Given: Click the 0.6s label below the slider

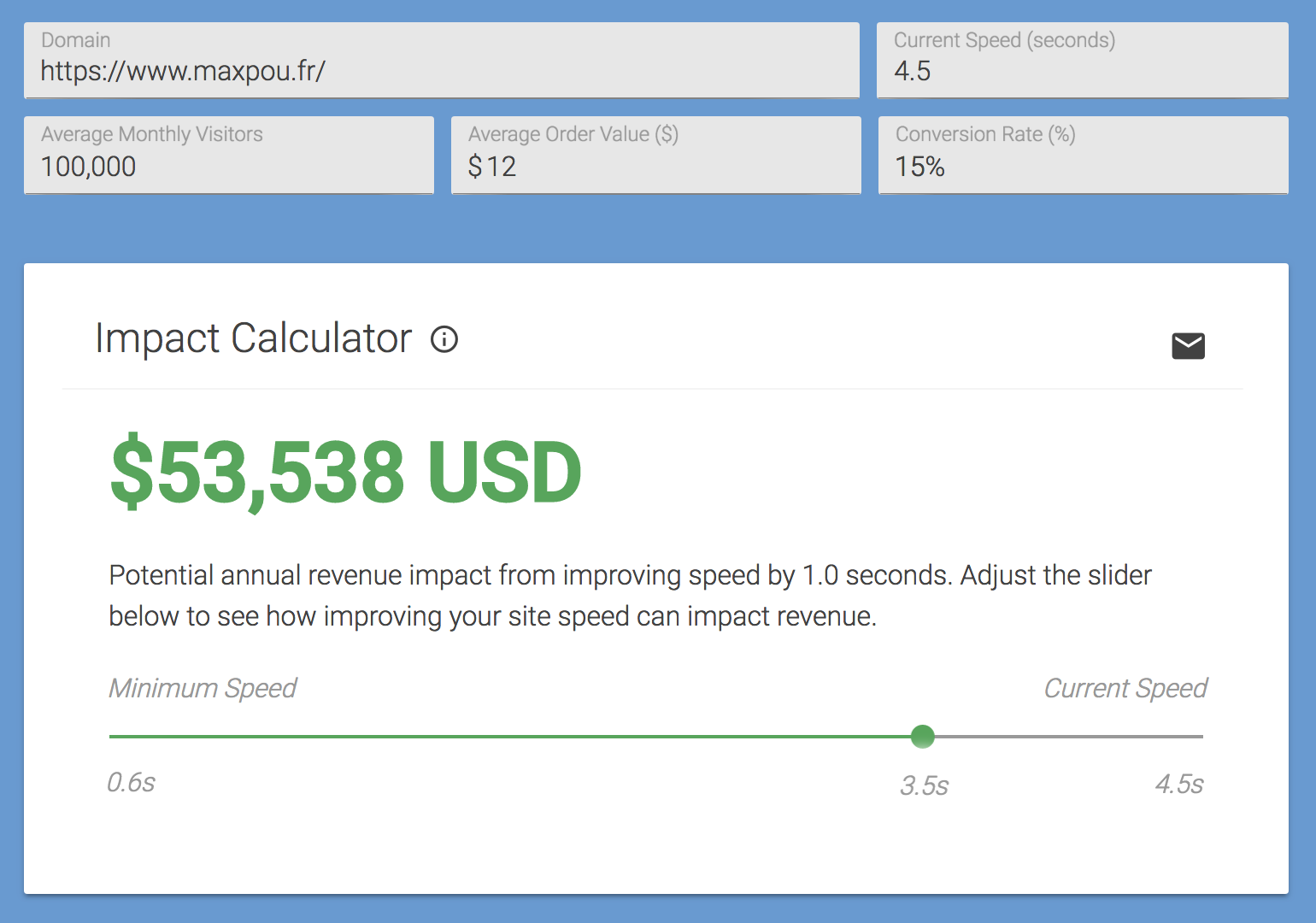Looking at the screenshot, I should tap(132, 782).
